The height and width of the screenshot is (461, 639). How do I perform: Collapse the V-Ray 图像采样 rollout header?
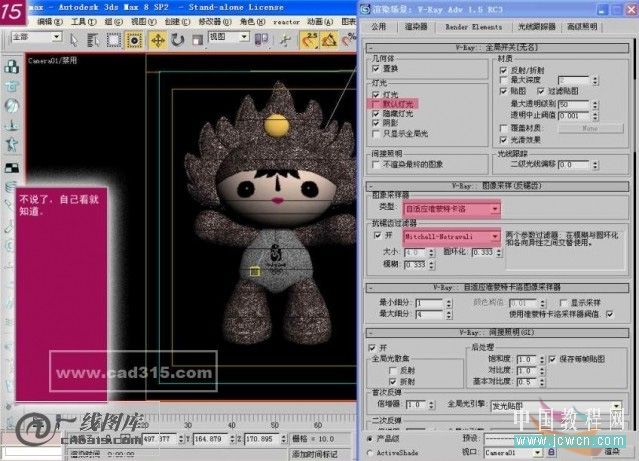[x=497, y=186]
